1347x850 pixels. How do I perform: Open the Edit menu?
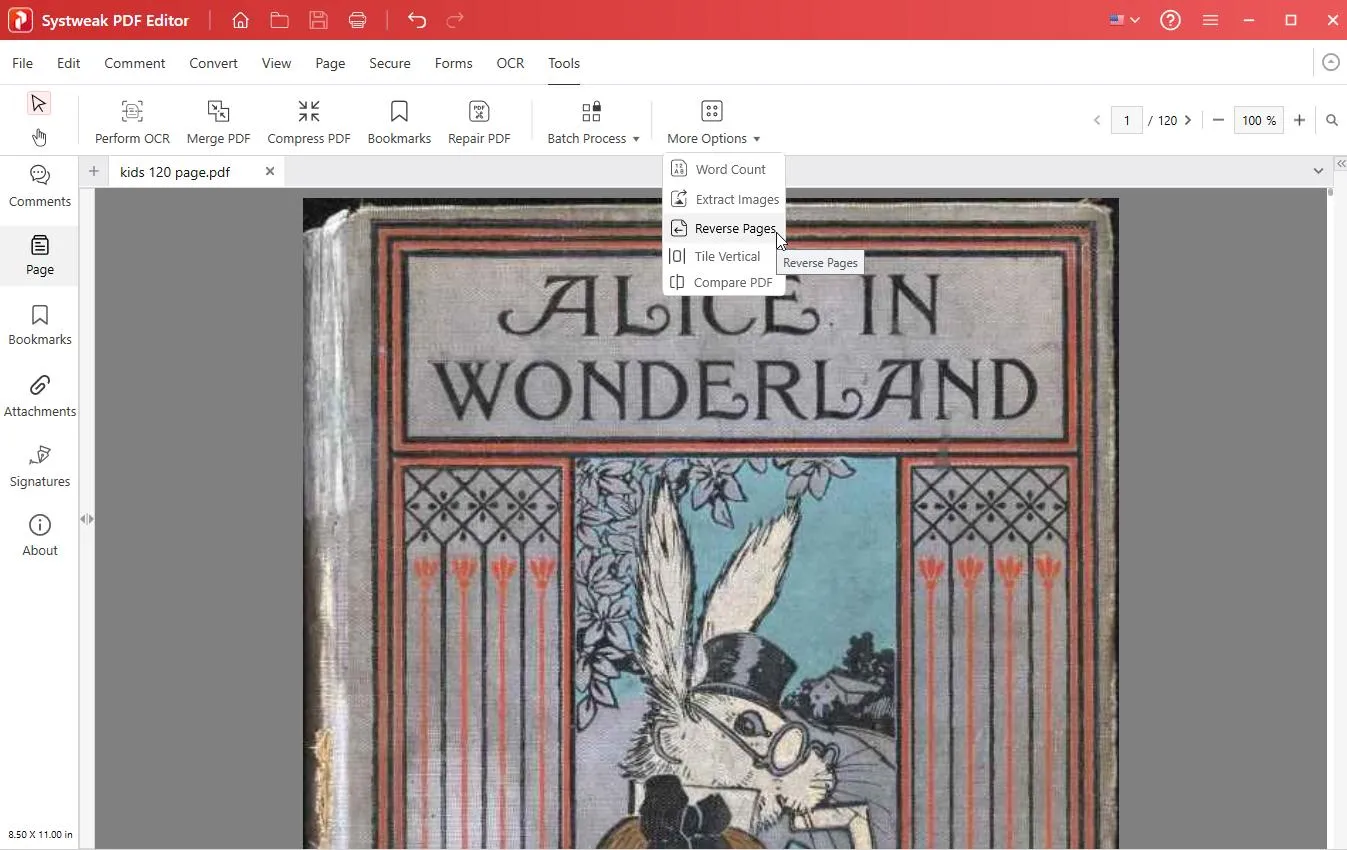68,63
